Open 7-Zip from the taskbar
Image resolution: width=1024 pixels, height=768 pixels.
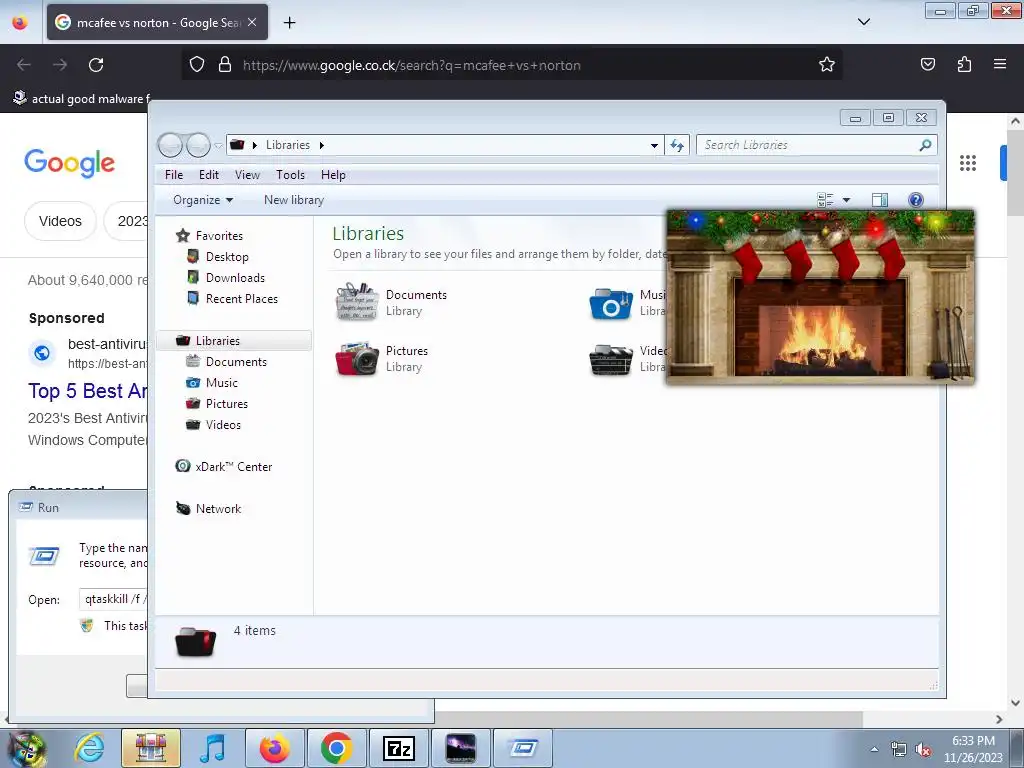click(x=398, y=748)
